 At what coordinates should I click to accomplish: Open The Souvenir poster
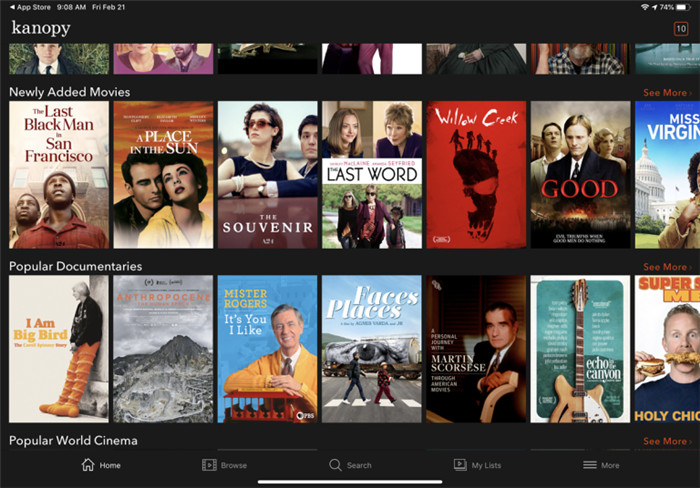[267, 175]
